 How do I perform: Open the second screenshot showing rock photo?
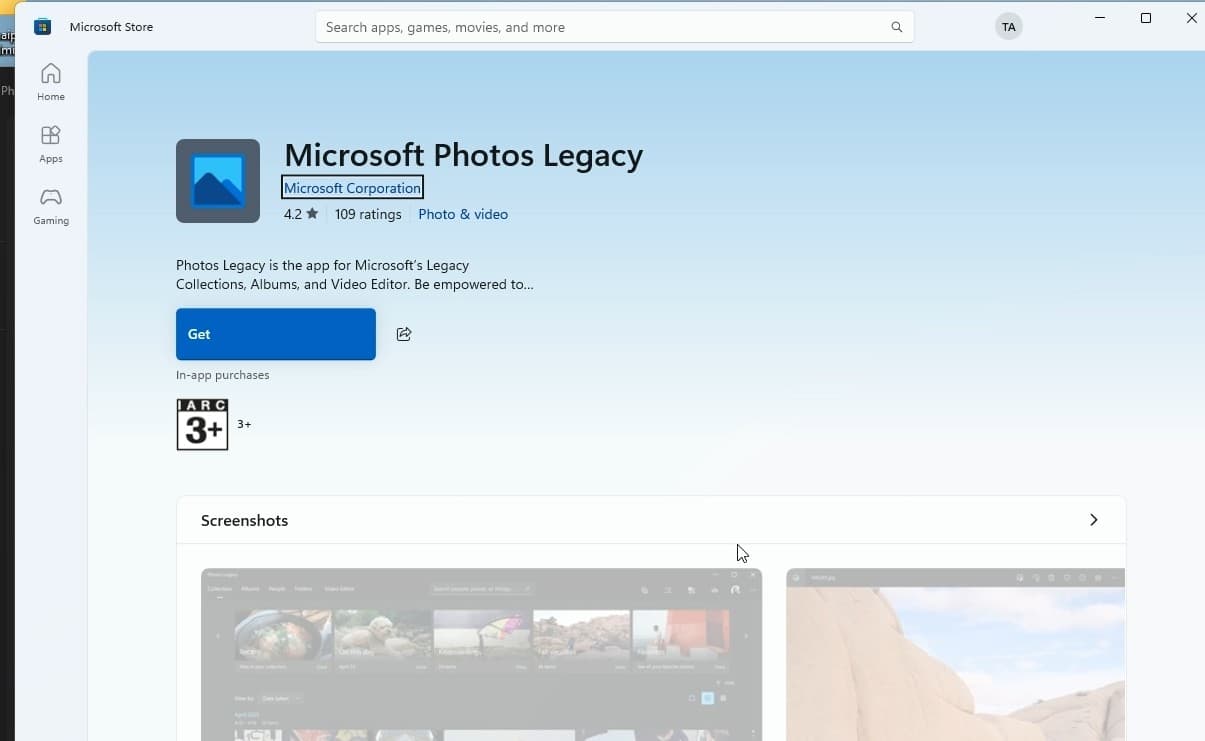point(955,654)
